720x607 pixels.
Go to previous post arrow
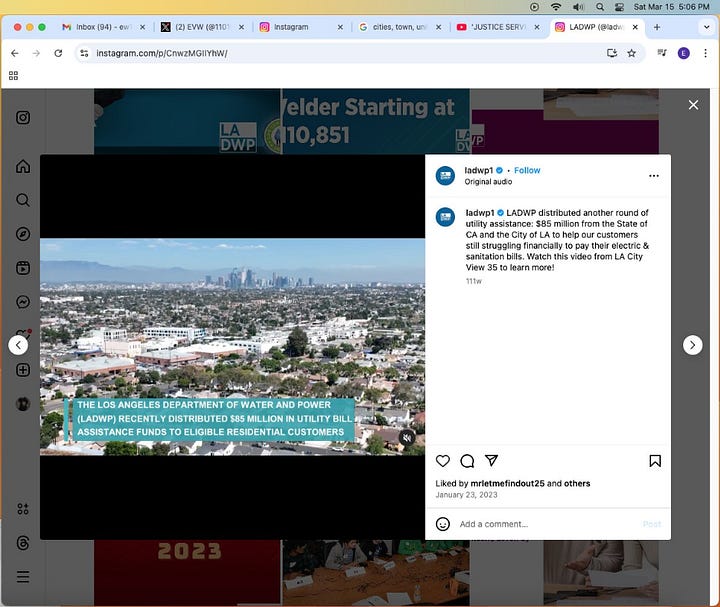[18, 345]
